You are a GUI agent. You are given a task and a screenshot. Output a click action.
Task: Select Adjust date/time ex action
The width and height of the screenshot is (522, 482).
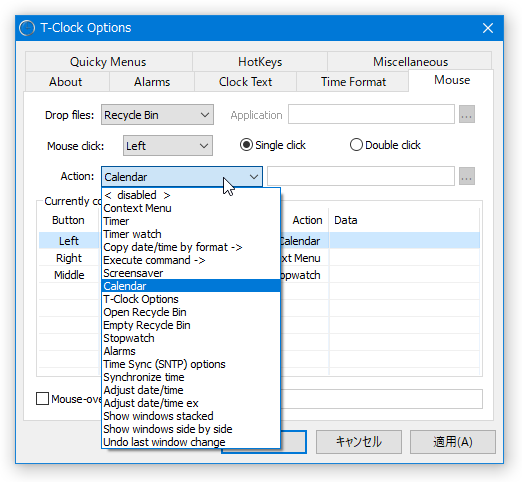coord(191,403)
